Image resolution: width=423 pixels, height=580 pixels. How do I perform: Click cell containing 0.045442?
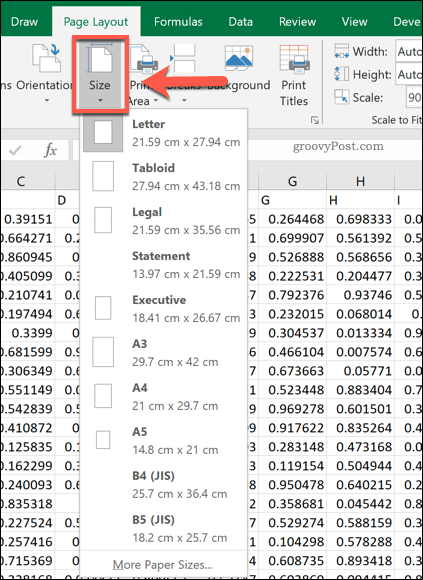361,503
